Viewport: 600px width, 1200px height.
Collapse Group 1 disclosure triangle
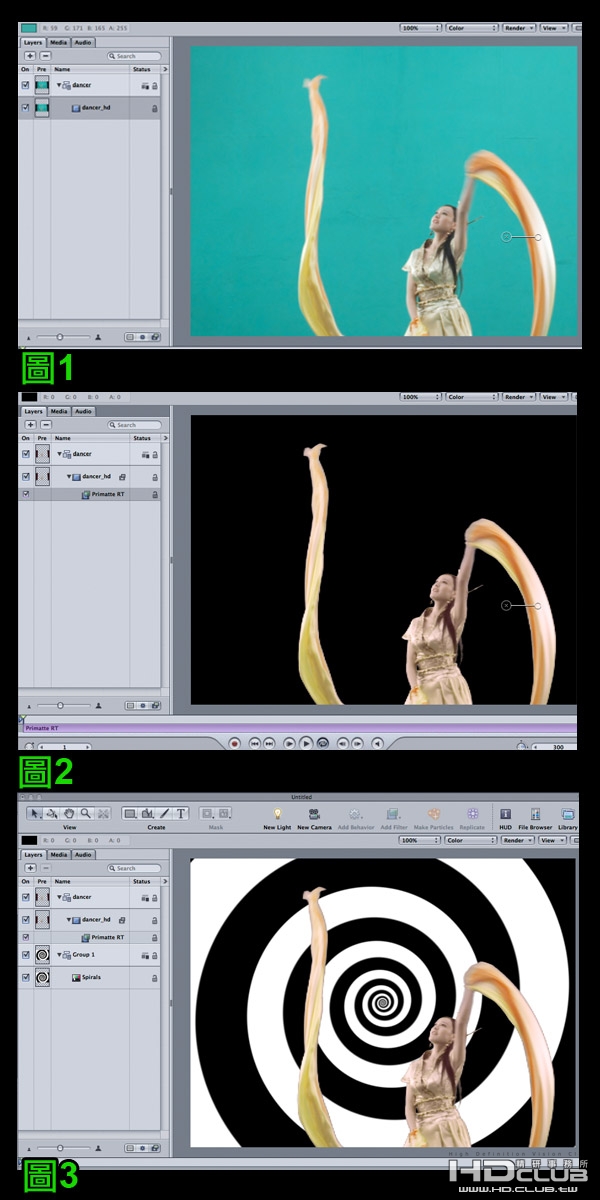pos(59,955)
